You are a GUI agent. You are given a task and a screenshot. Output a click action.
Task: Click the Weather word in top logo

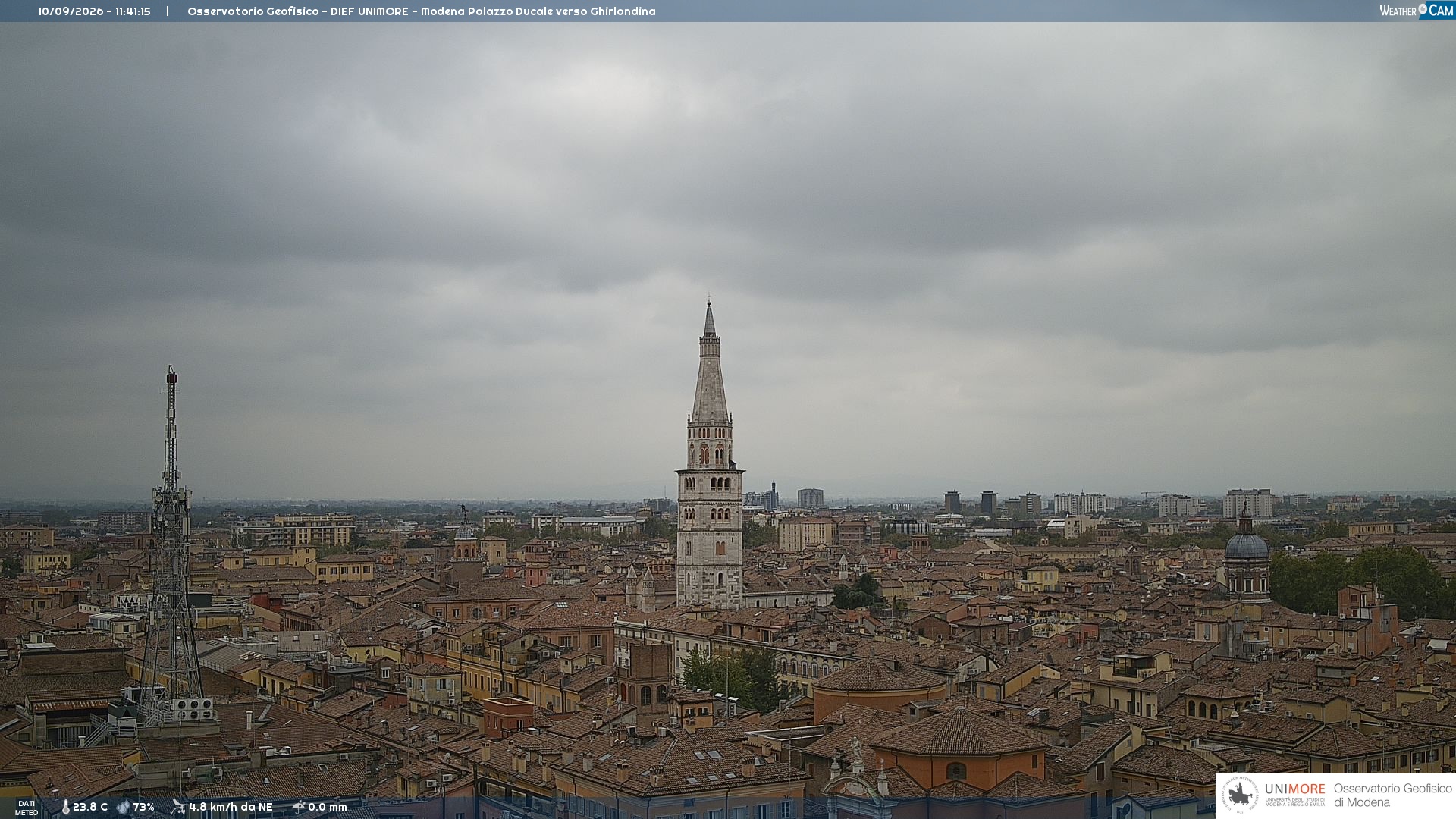1398,11
